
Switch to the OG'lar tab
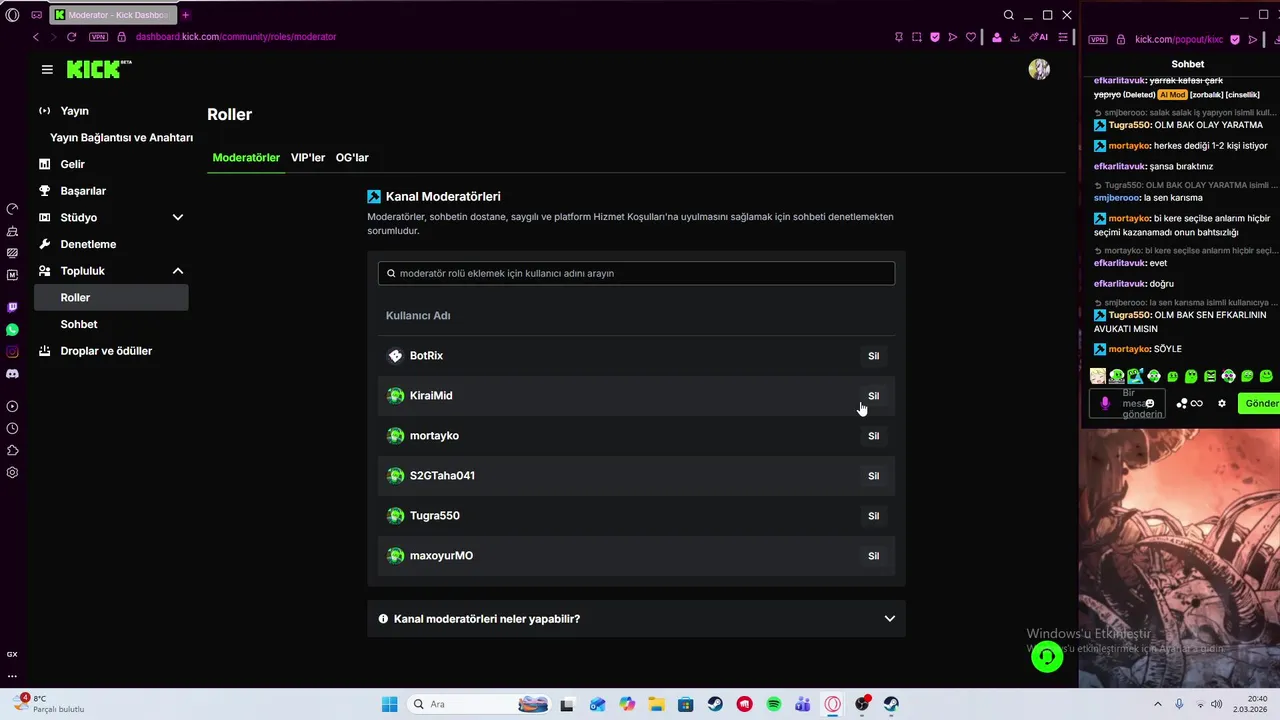[x=352, y=157]
